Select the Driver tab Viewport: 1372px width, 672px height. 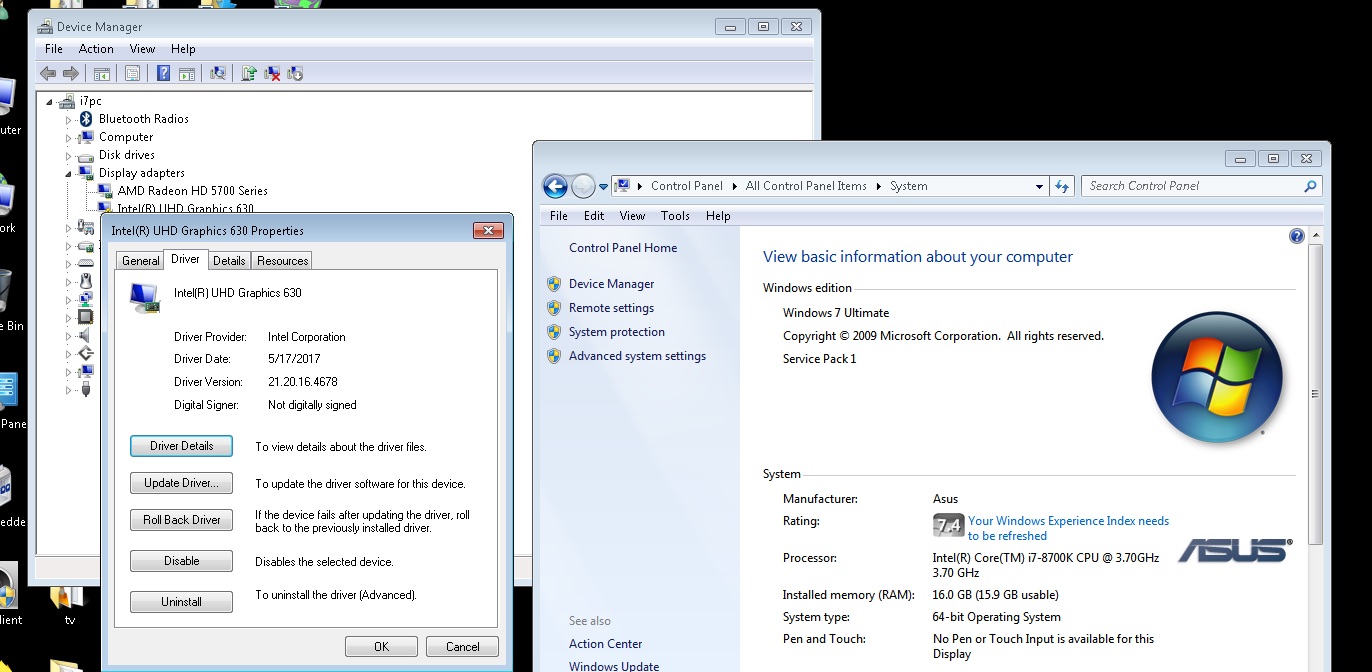(x=185, y=259)
